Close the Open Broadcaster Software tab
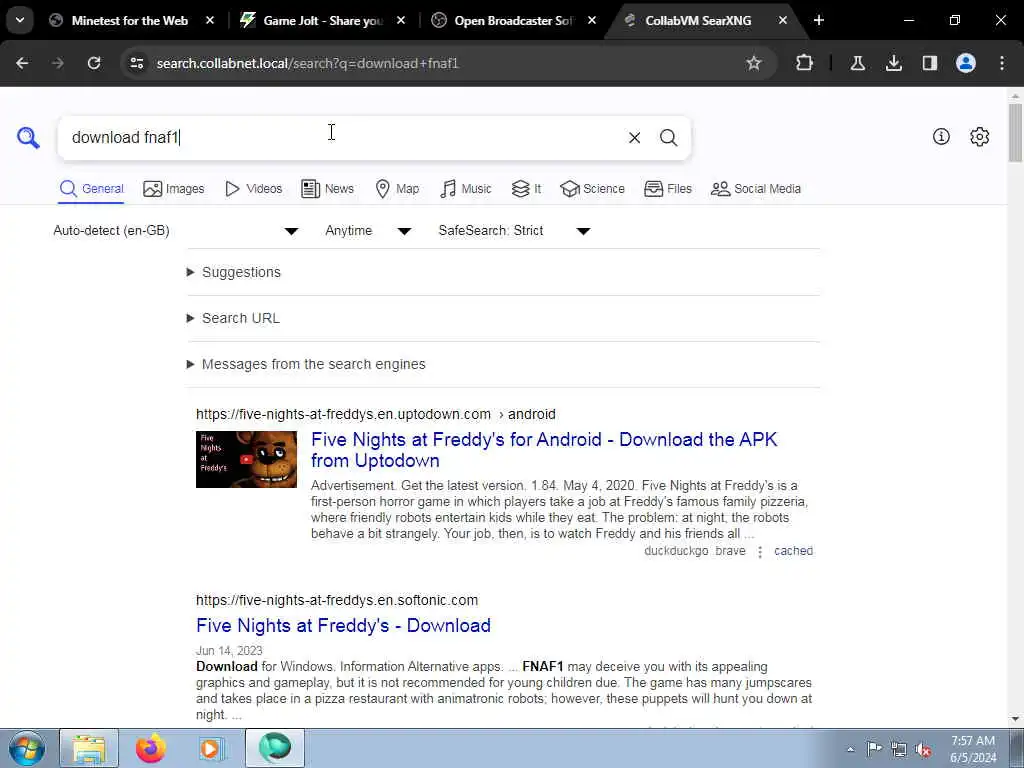This screenshot has width=1024, height=768. (592, 20)
